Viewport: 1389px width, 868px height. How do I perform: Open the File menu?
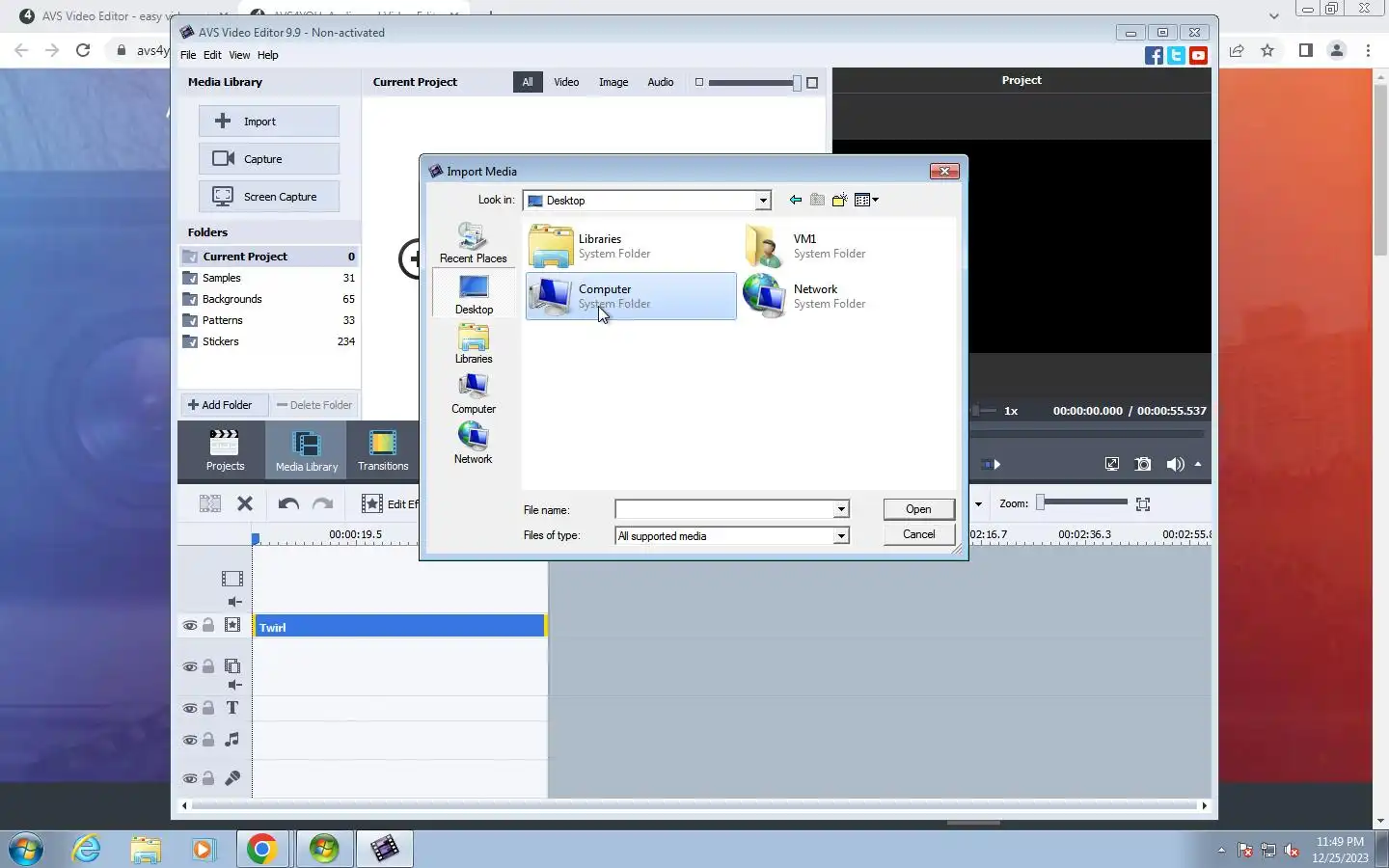tap(188, 55)
